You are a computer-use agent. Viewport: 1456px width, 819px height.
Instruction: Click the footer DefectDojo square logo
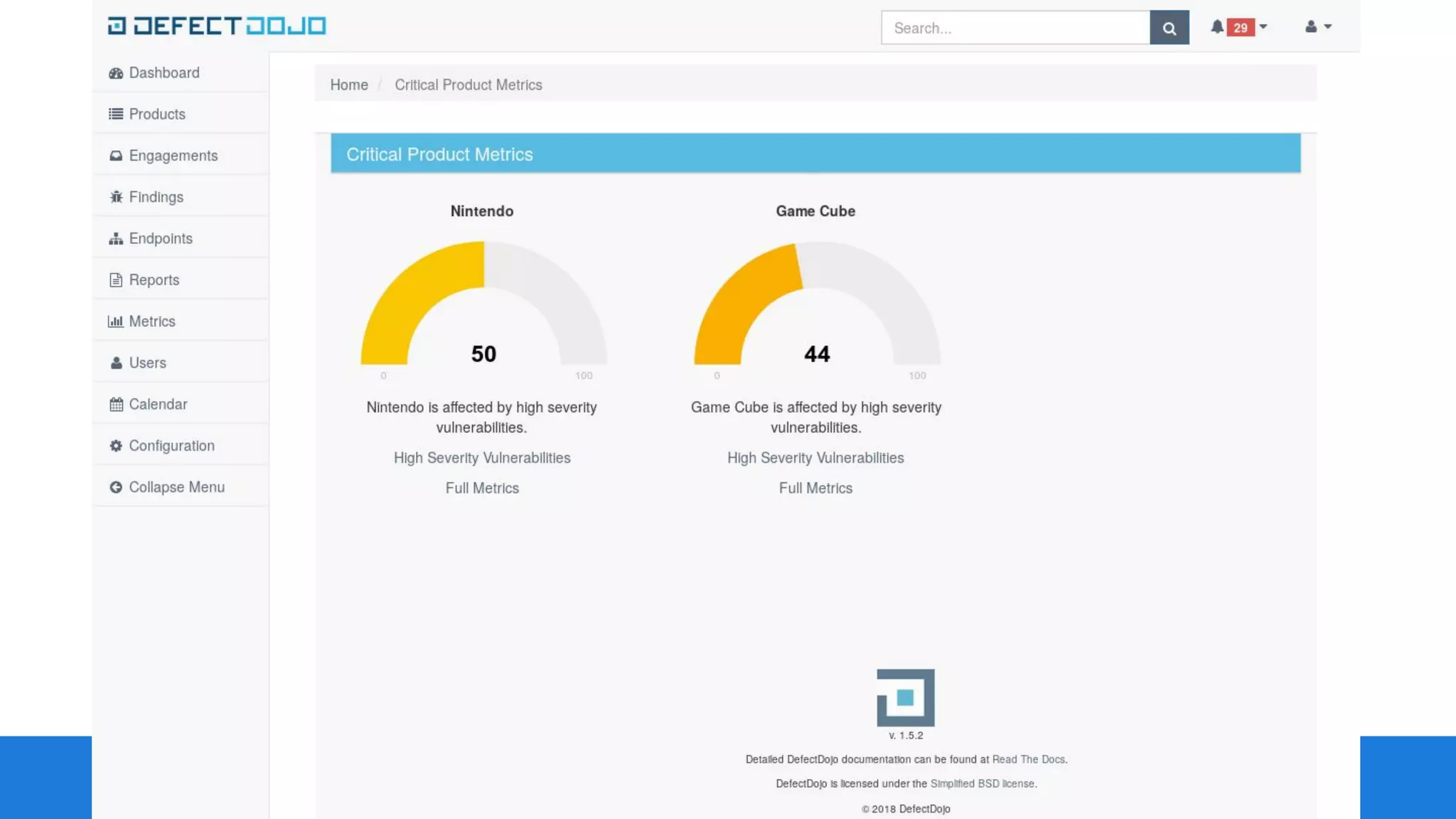906,697
